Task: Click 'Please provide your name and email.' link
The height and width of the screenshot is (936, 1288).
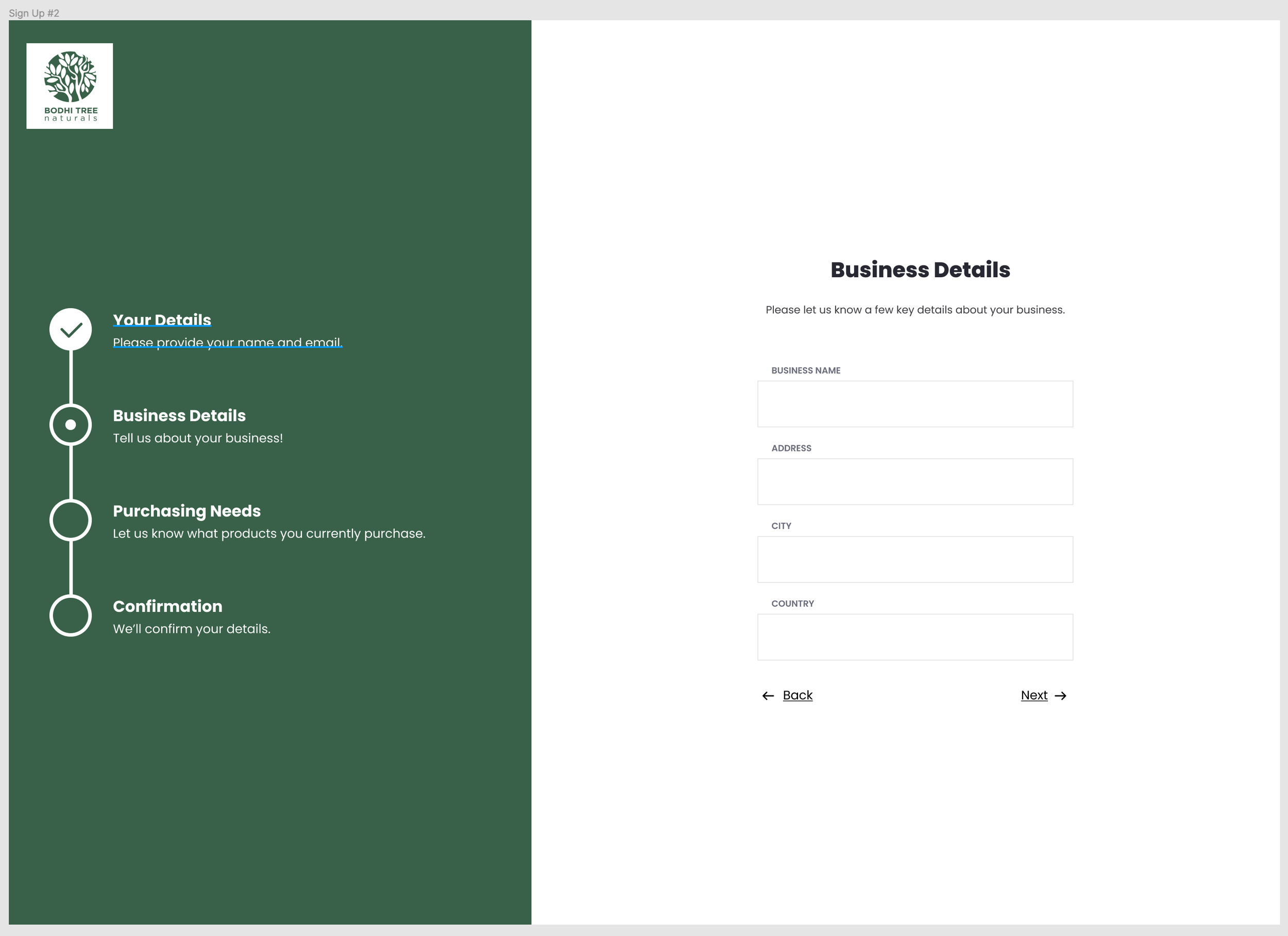Action: click(x=228, y=343)
